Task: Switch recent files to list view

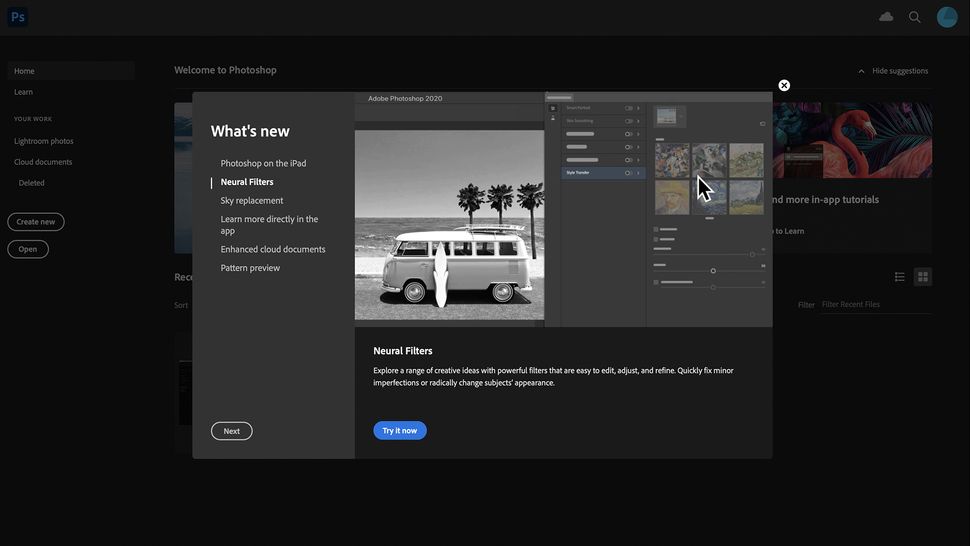Action: (x=899, y=277)
